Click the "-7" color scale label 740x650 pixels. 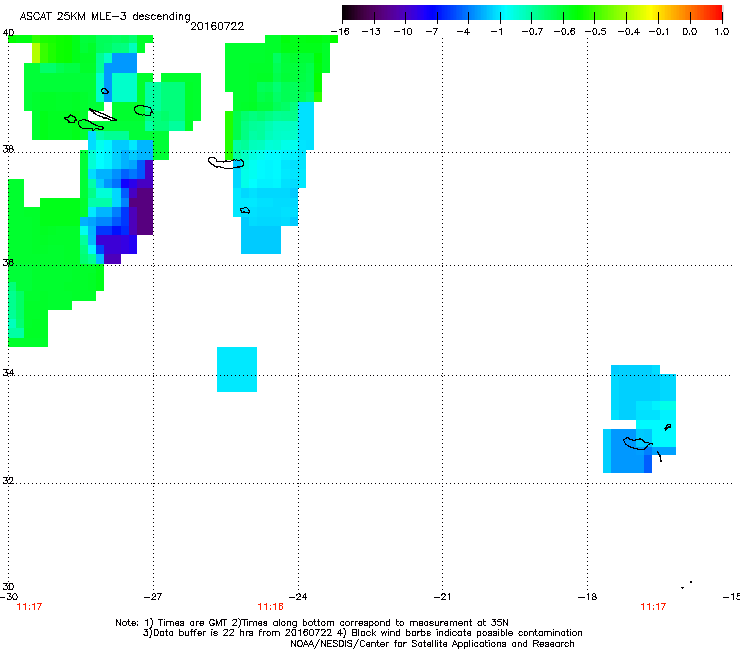point(432,32)
